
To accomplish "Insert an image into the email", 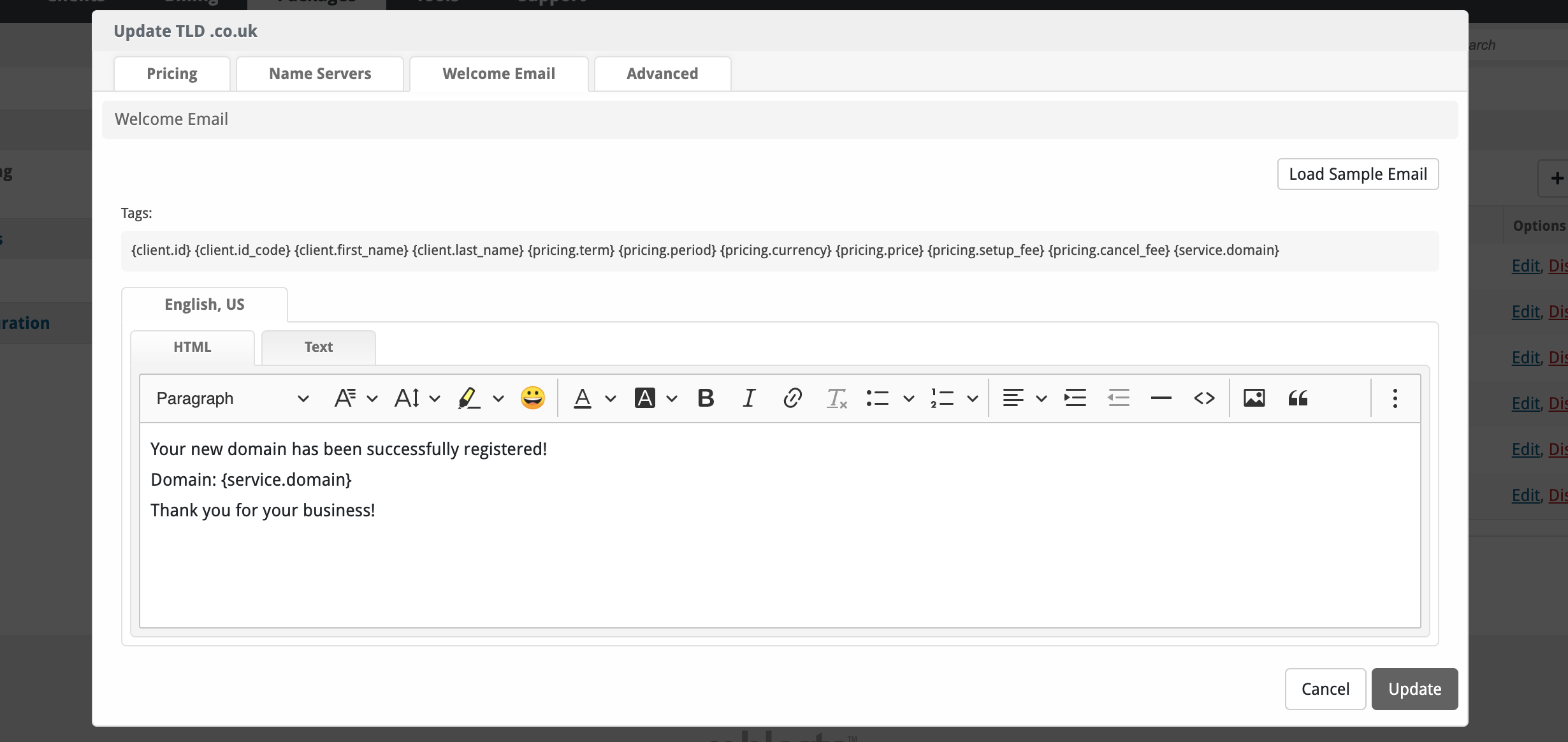I will pyautogui.click(x=1254, y=398).
